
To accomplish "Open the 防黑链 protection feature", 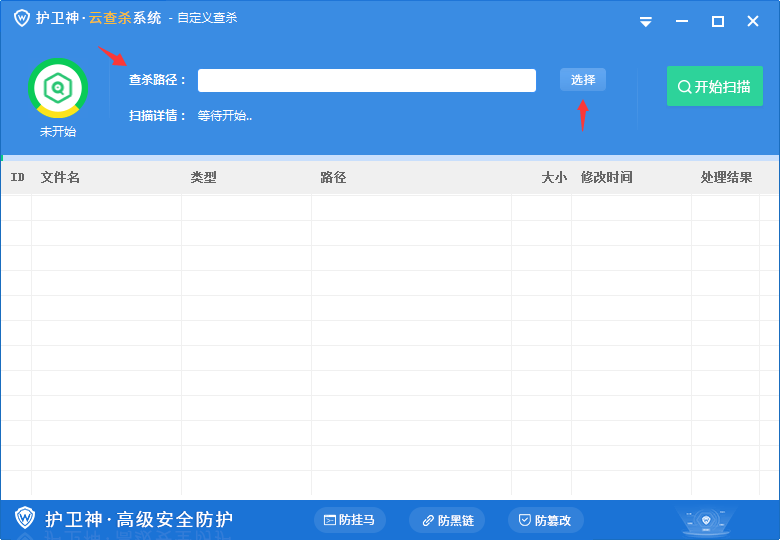I will tap(447, 520).
